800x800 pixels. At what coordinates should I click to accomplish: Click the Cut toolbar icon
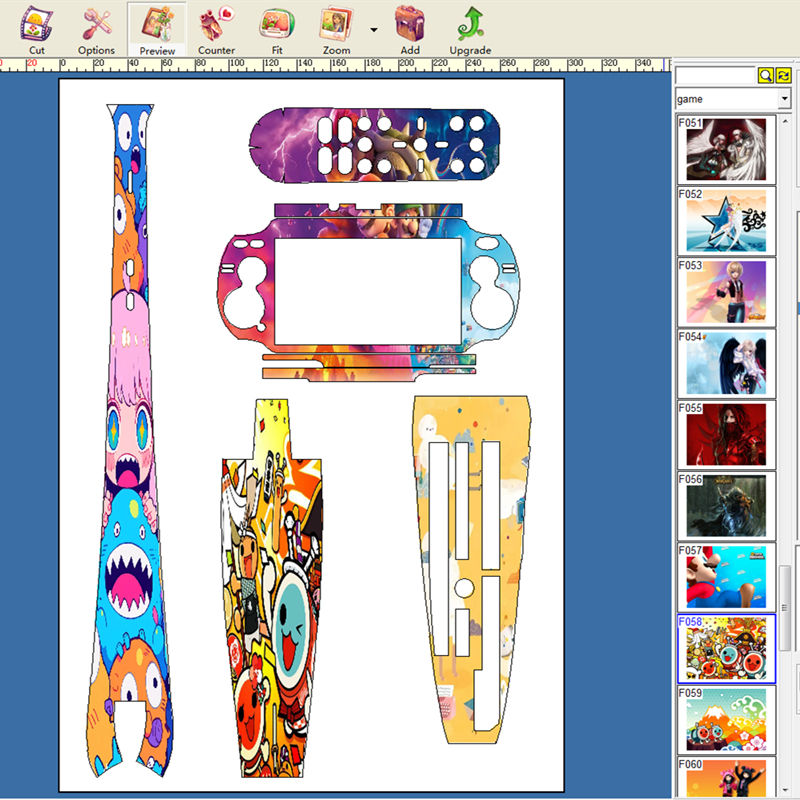pyautogui.click(x=36, y=29)
